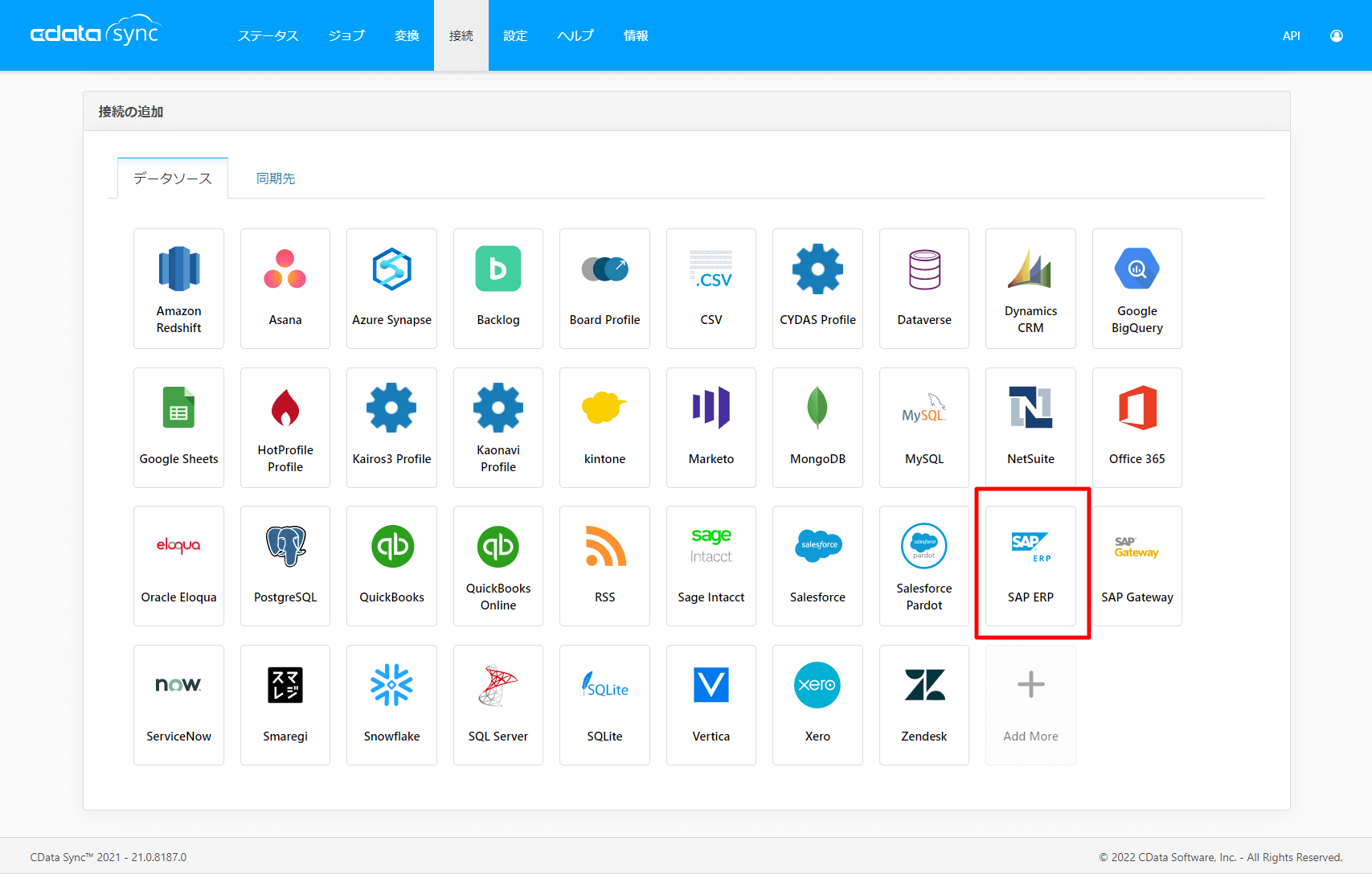
Task: Open the SAP Gateway connector
Action: (1137, 566)
